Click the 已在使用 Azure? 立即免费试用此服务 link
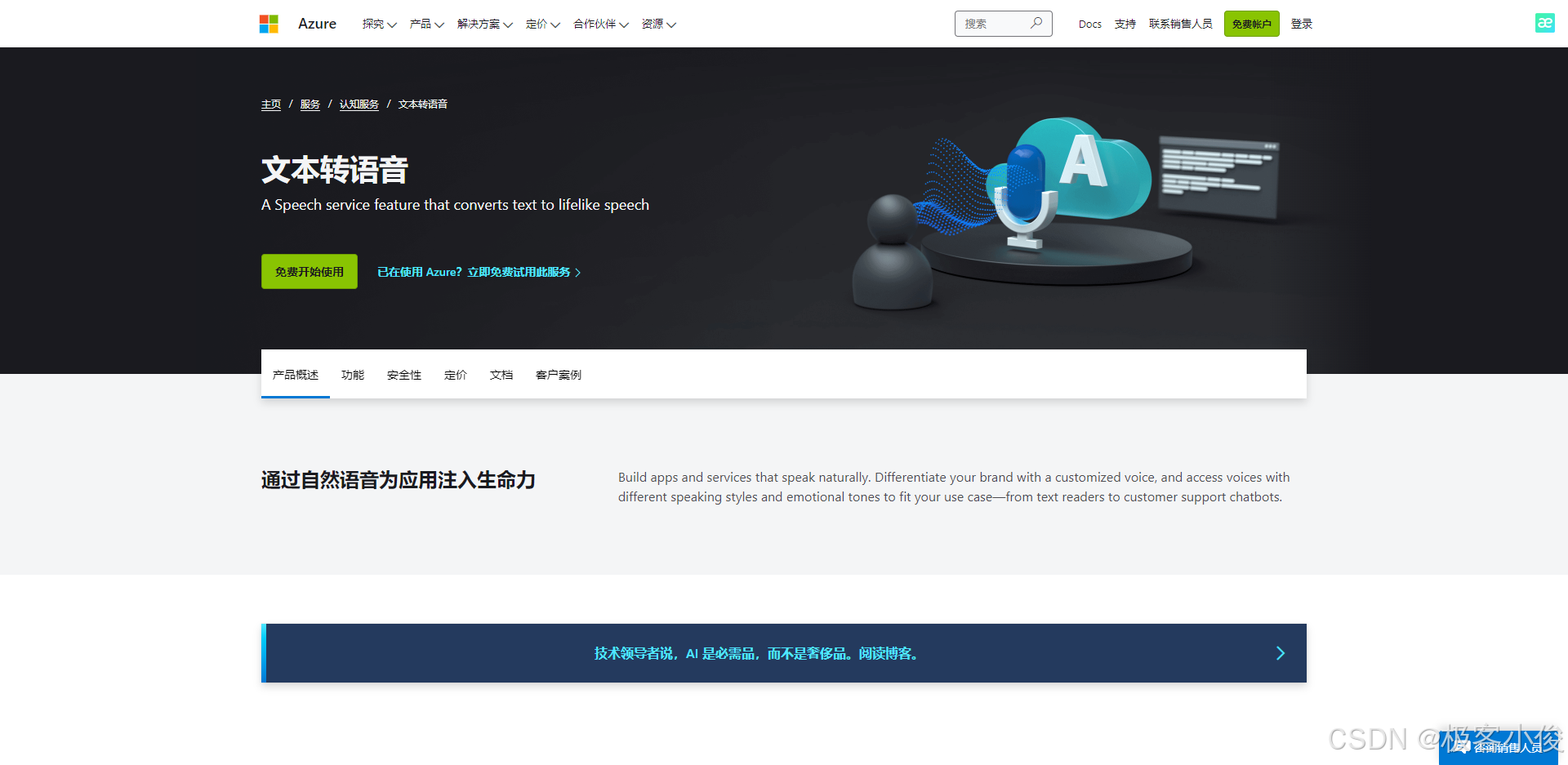This screenshot has width=1568, height=765. coord(479,272)
